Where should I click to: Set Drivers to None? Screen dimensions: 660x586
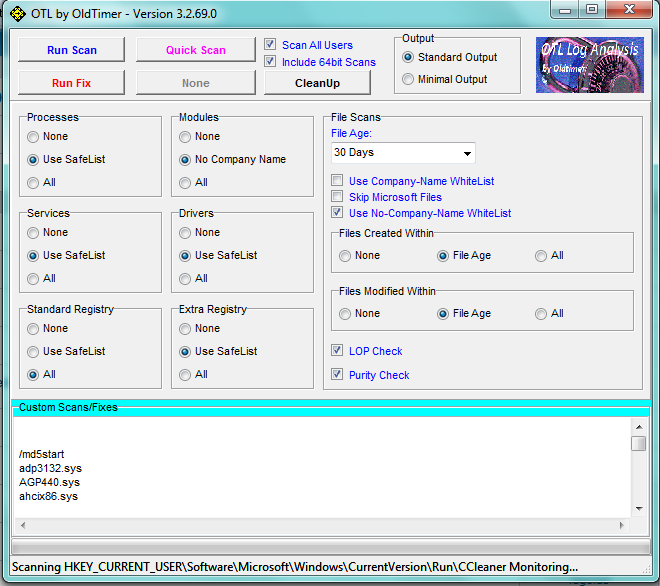185,233
